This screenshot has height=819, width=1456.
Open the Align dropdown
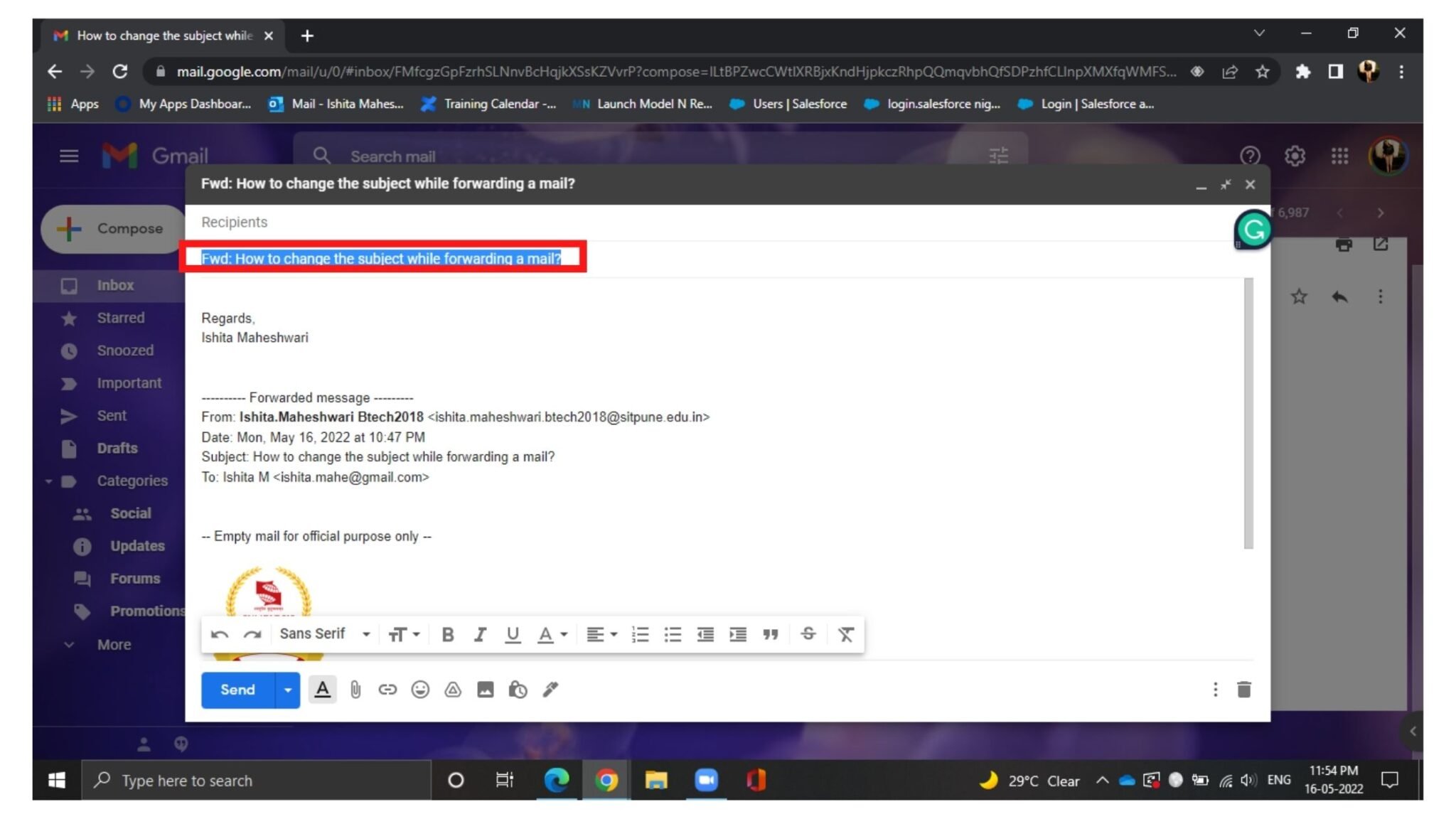pos(601,634)
